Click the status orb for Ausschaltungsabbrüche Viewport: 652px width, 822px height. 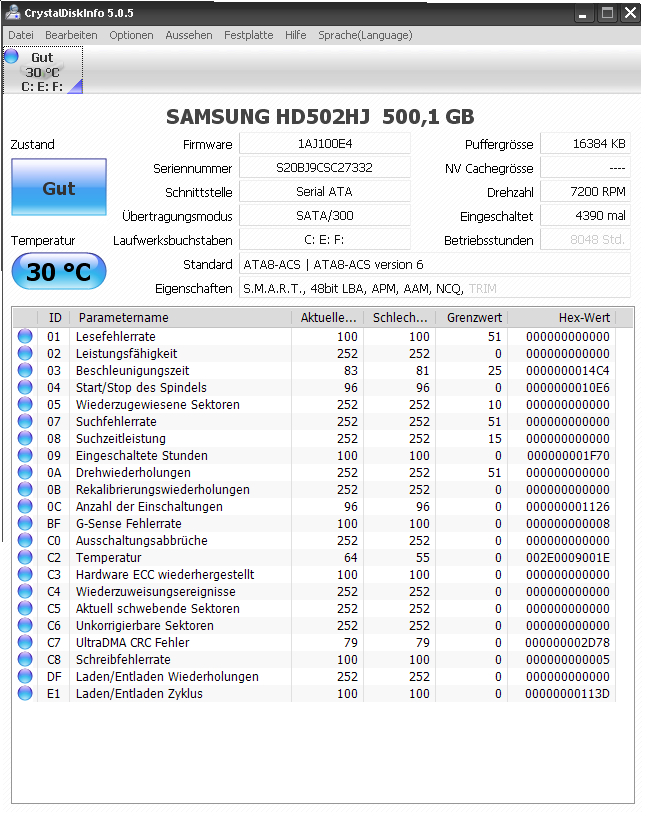25,540
